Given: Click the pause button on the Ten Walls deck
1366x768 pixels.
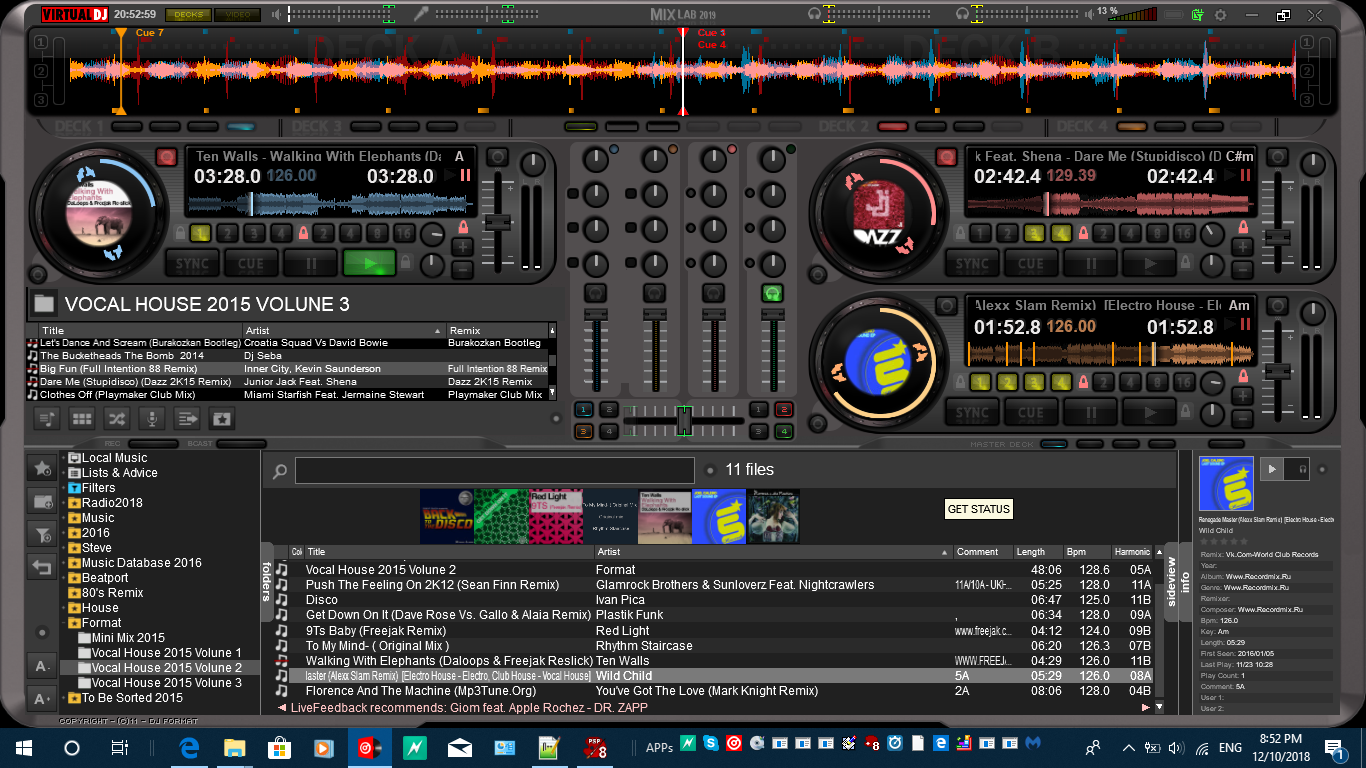Looking at the screenshot, I should tap(310, 264).
